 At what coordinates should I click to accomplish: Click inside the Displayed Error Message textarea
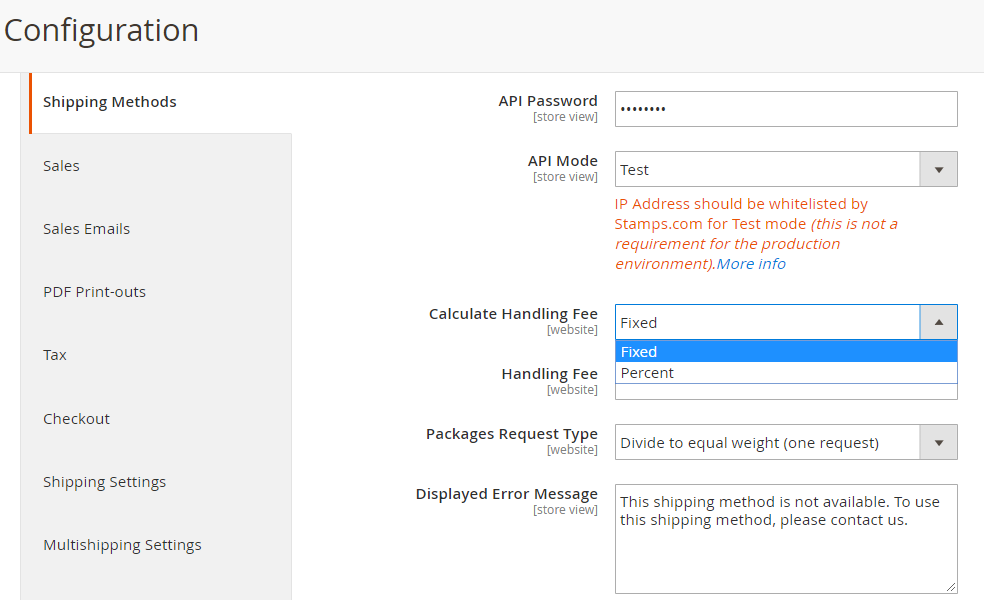(785, 550)
